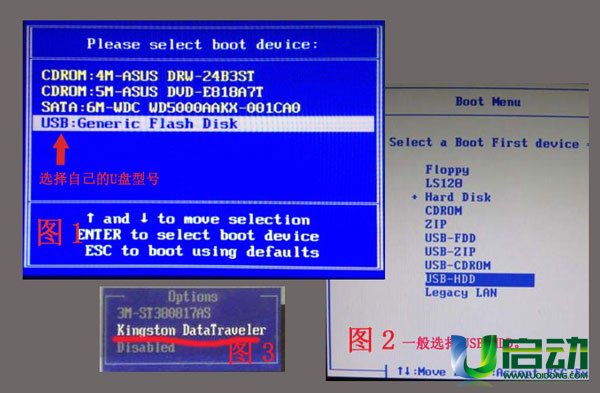Choose LS120 in the Boot Menu
Viewport: 600px width, 393px height.
coord(444,183)
